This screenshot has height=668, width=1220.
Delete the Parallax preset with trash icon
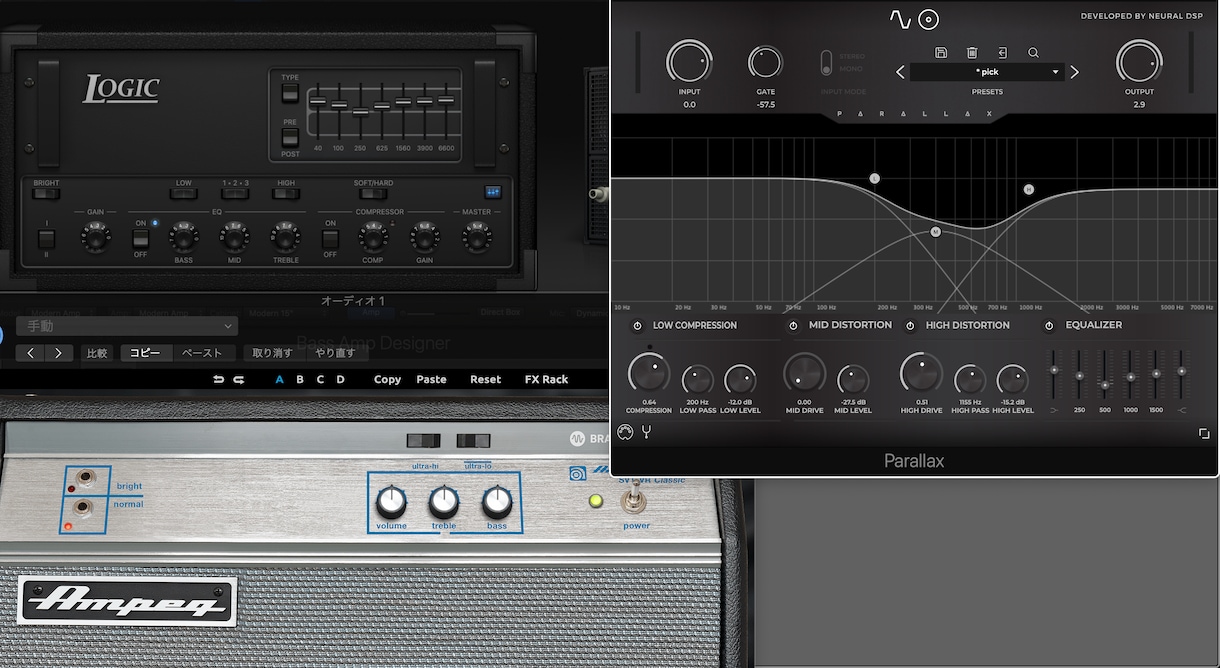point(972,53)
